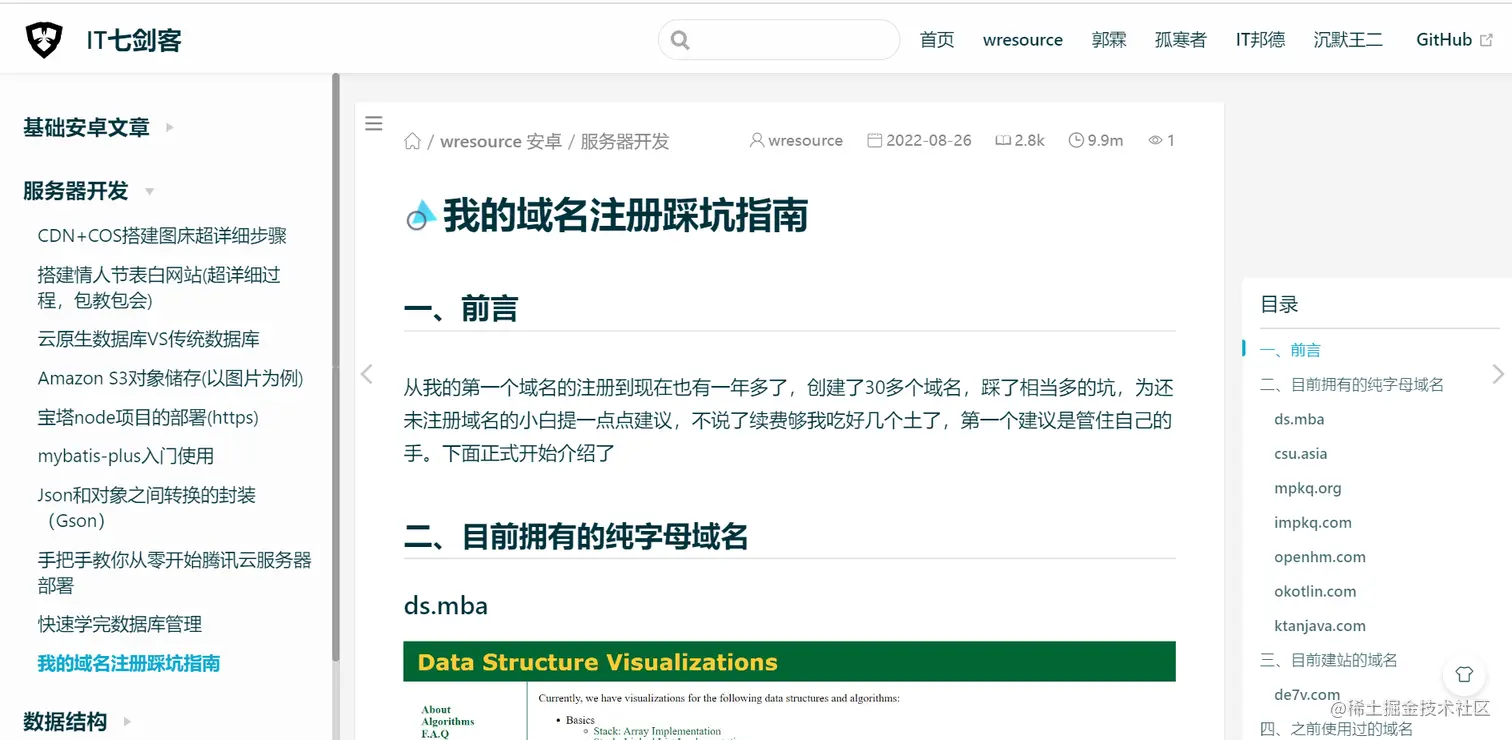Jump to mpkq.org in table of contents

(x=1308, y=488)
